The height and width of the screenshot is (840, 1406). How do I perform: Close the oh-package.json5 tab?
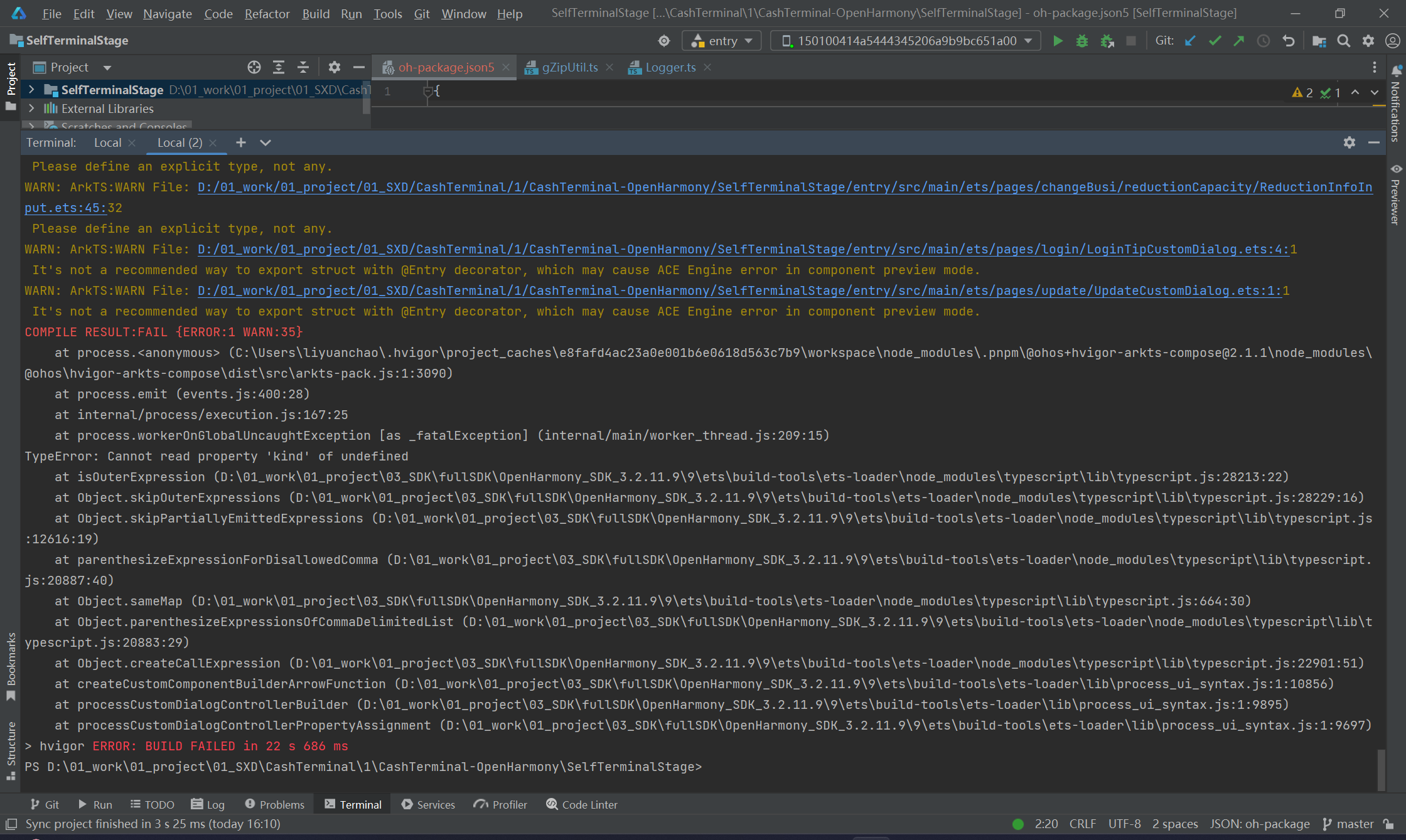(506, 67)
